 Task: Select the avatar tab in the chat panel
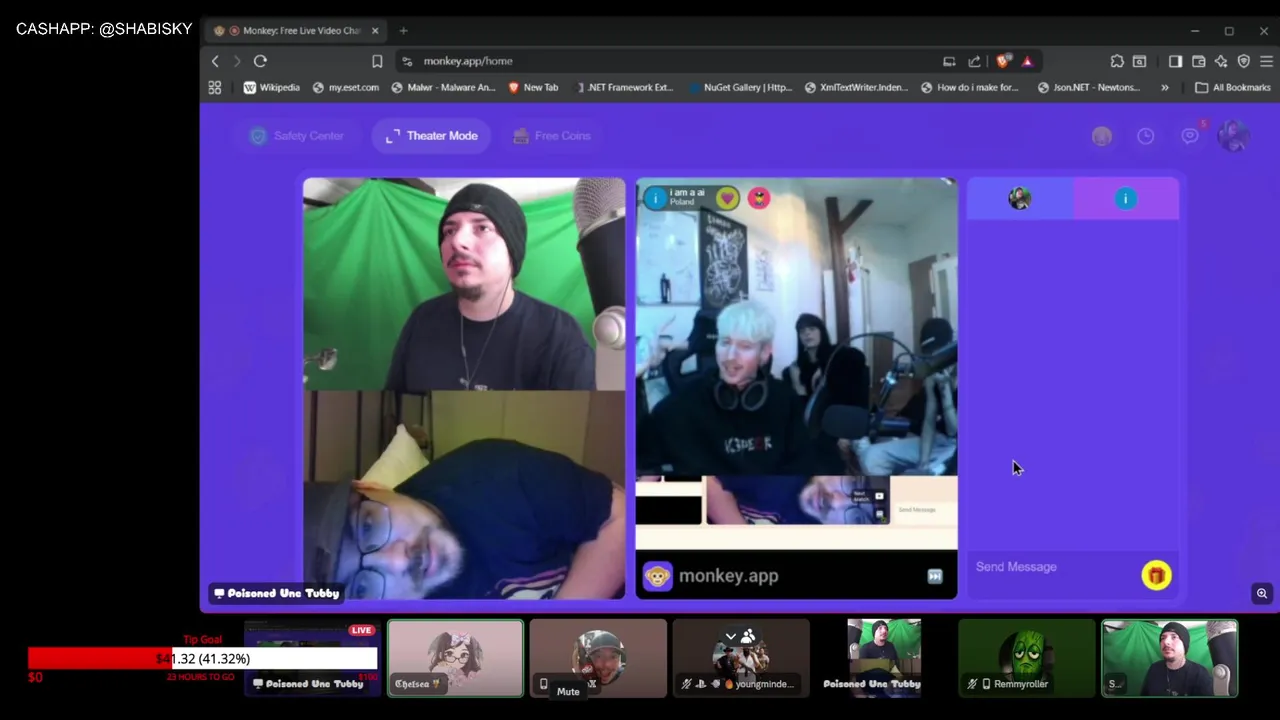click(x=1020, y=199)
